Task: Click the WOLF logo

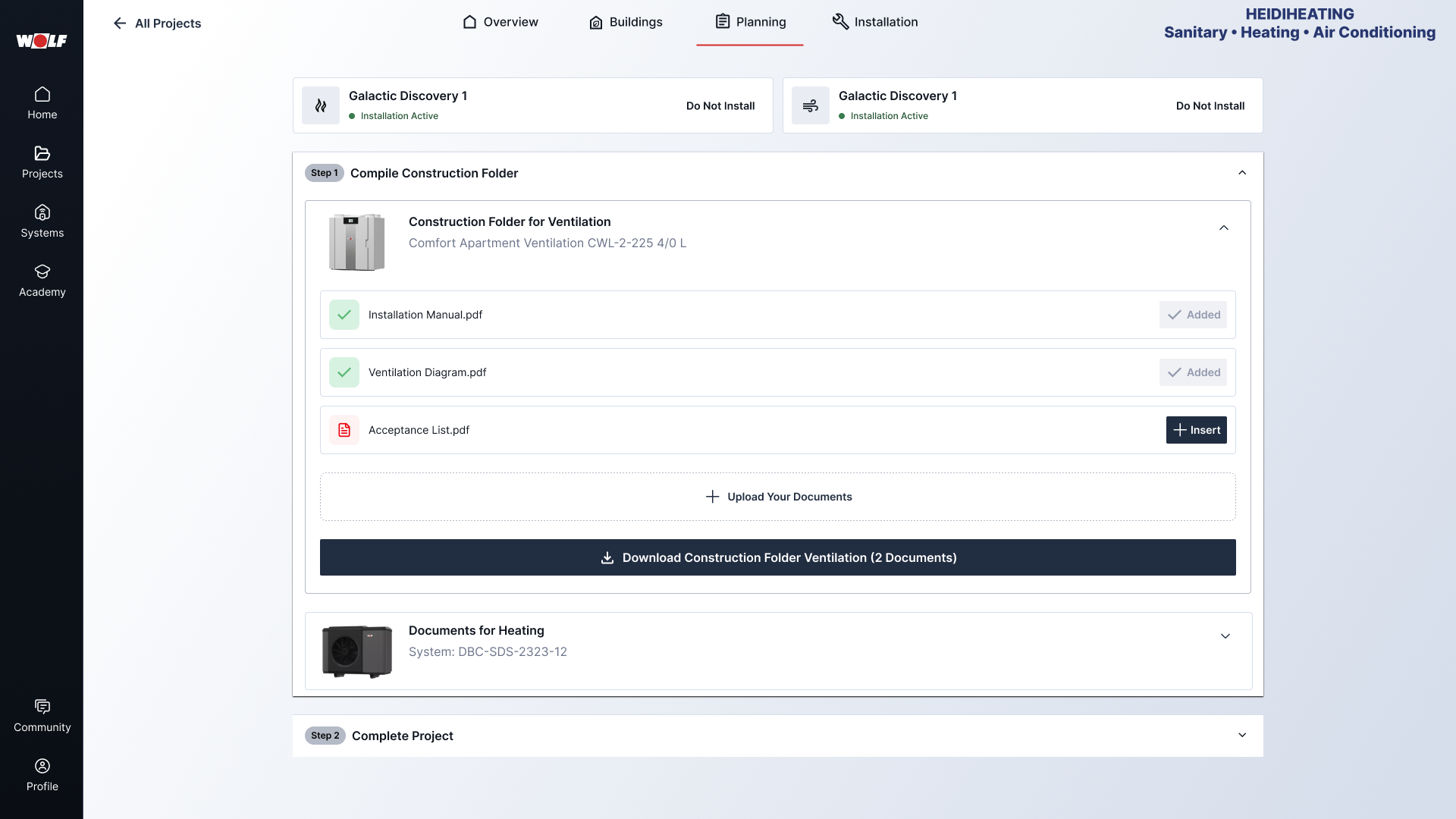Action: [x=42, y=41]
